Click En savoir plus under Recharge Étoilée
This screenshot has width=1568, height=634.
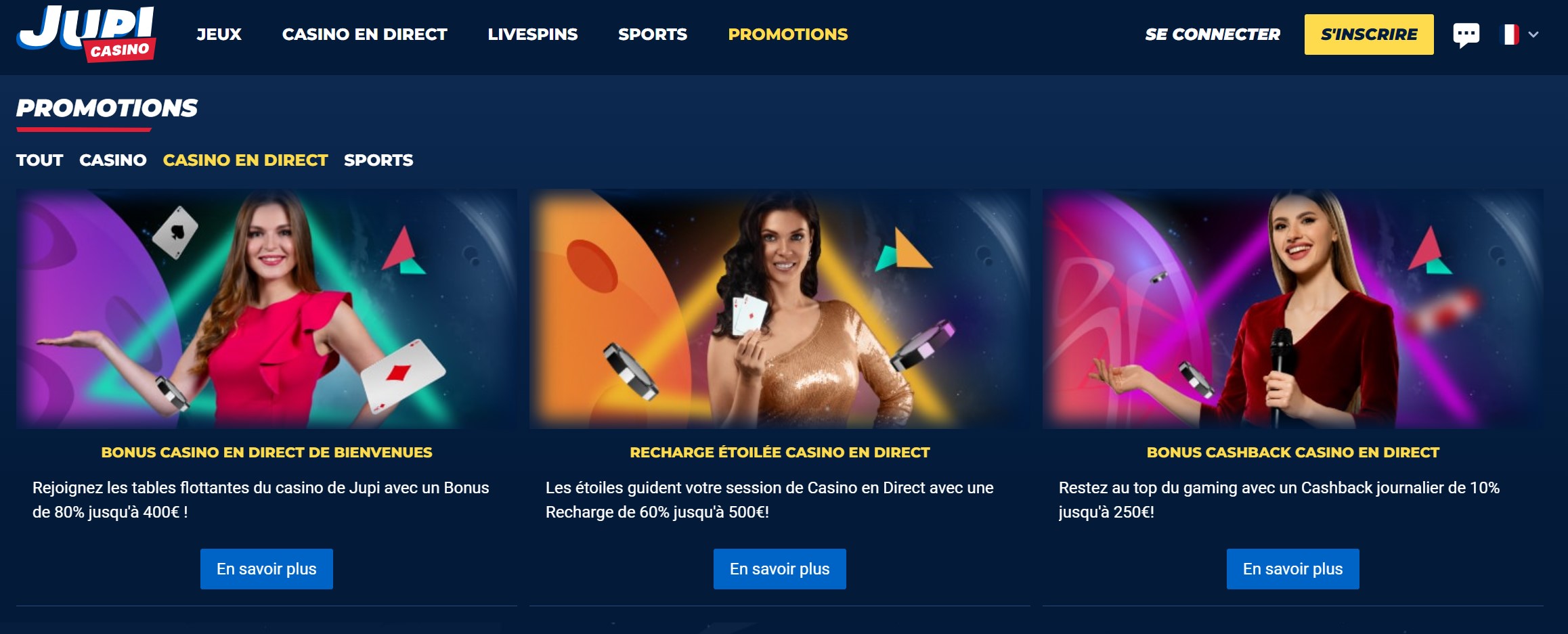(780, 569)
